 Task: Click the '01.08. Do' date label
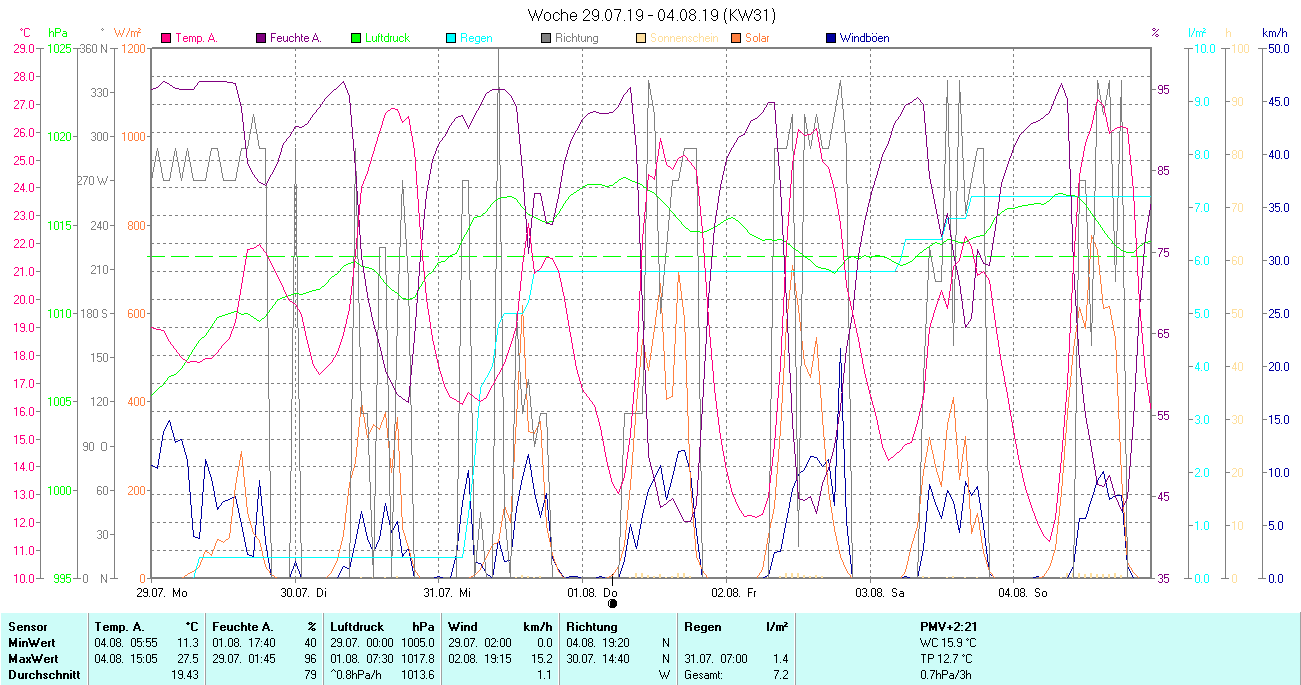[592, 592]
